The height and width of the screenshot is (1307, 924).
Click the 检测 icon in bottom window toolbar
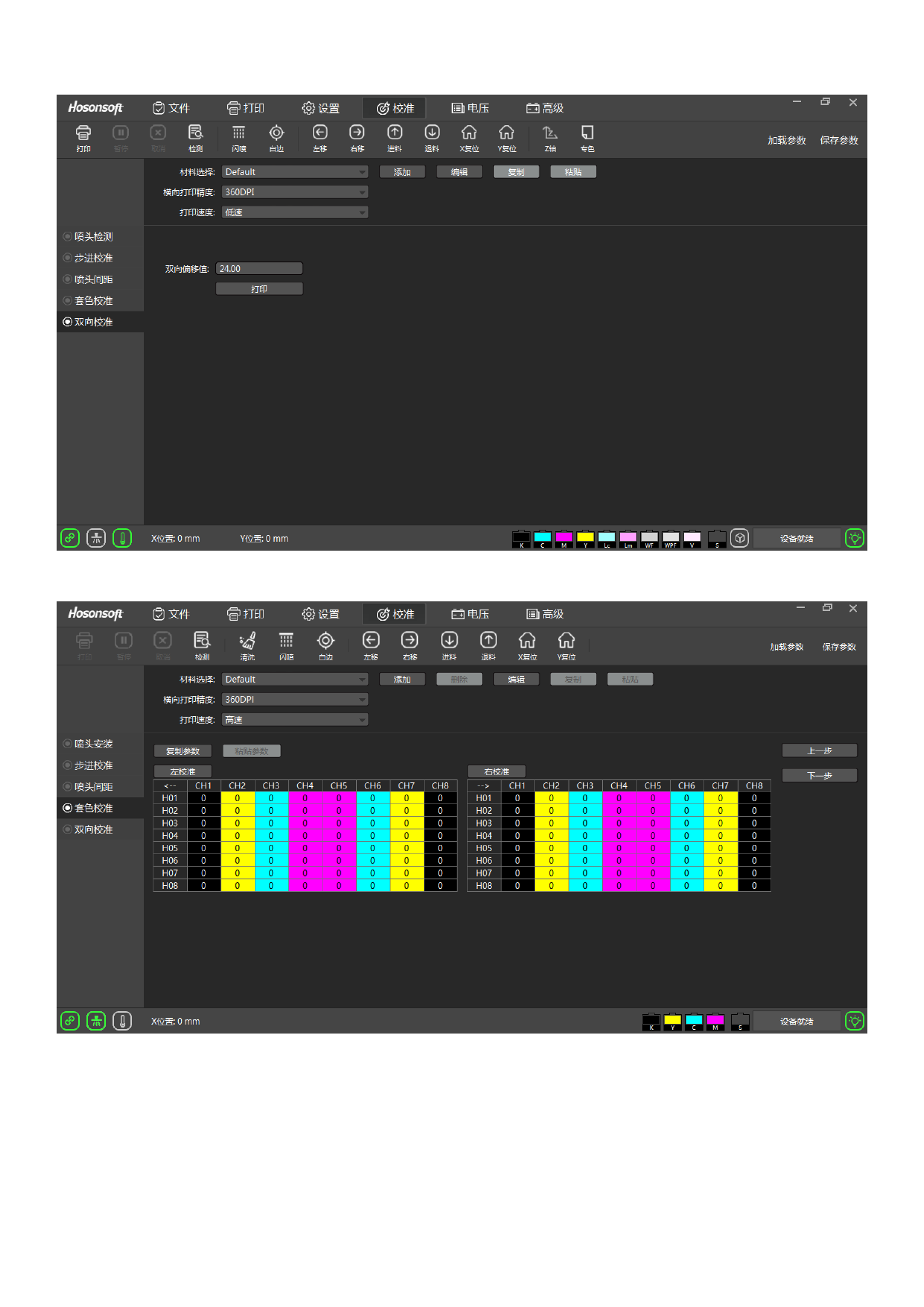point(202,645)
